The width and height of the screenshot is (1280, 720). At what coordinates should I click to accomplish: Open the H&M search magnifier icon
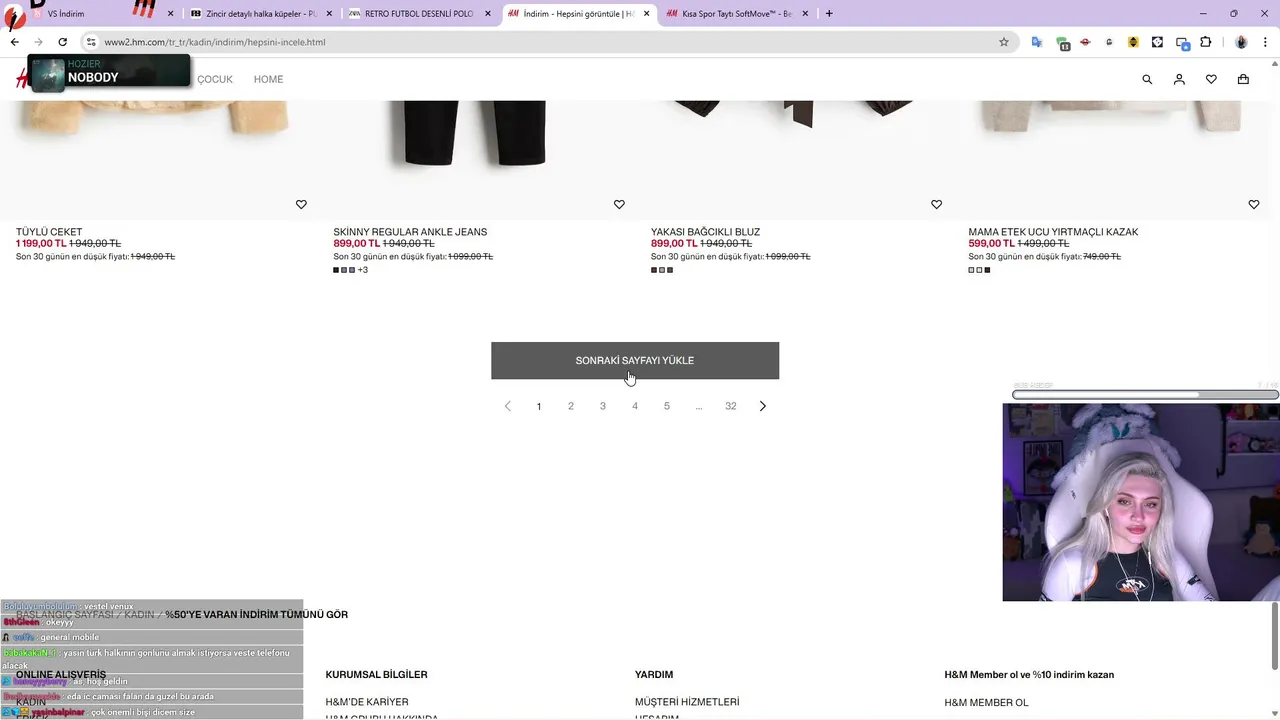[1147, 79]
